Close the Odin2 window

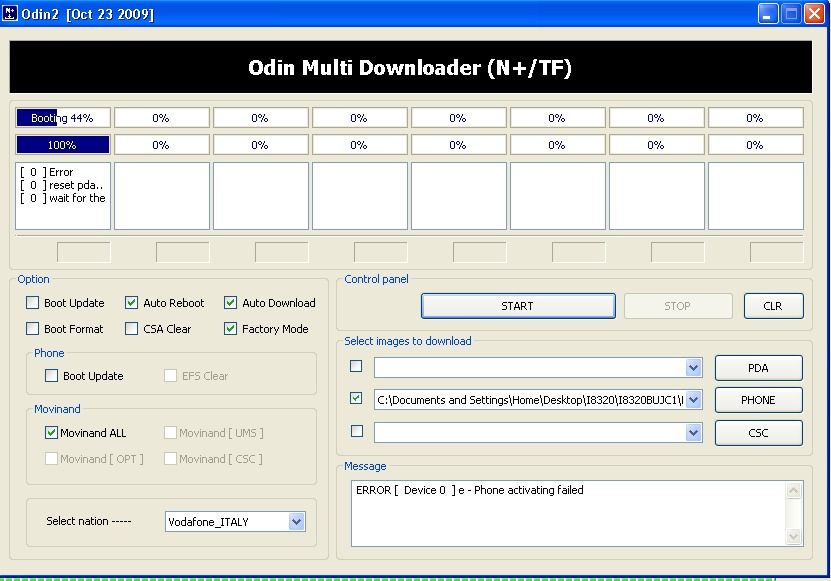[815, 13]
